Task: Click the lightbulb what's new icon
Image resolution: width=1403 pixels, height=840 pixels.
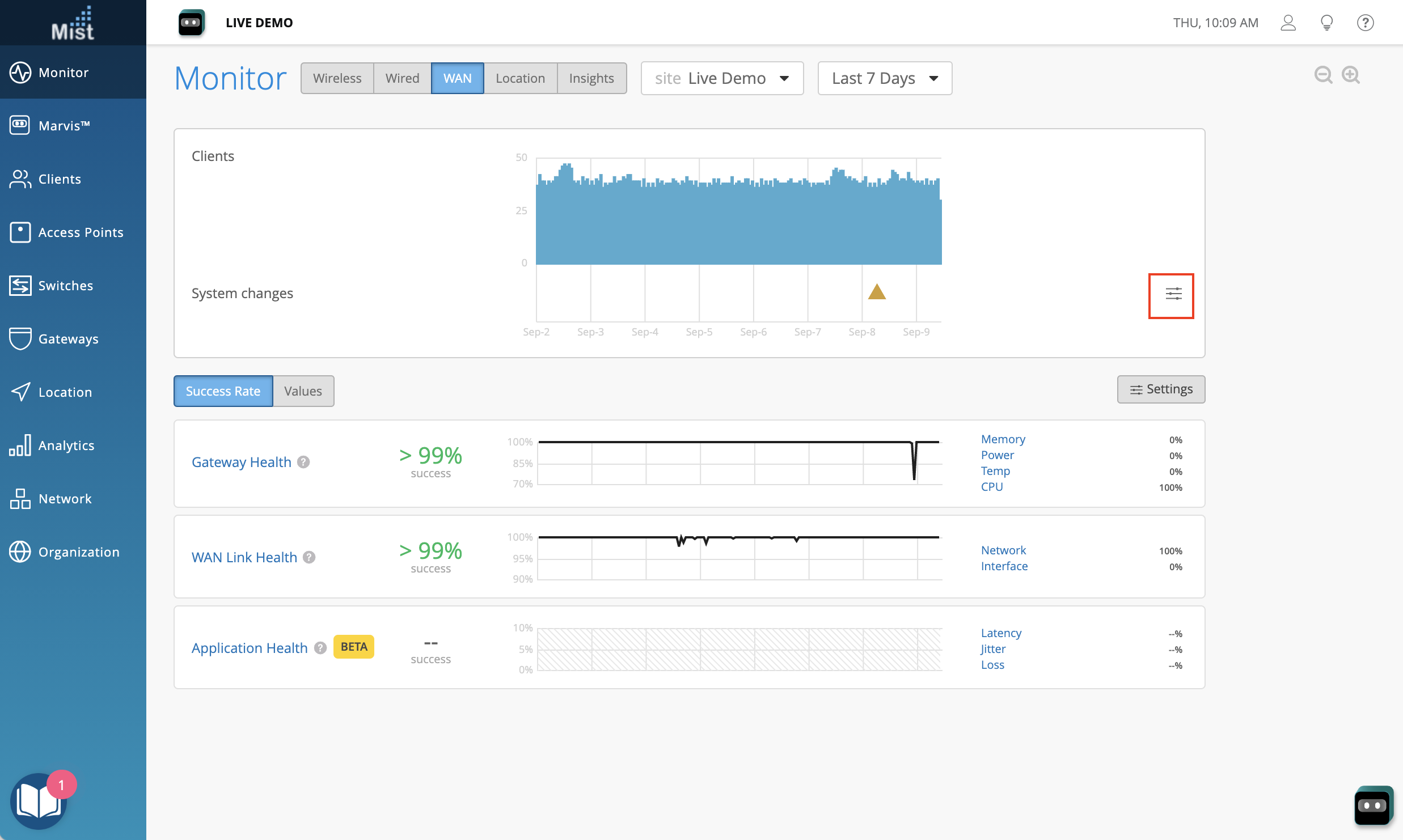Action: pos(1326,23)
